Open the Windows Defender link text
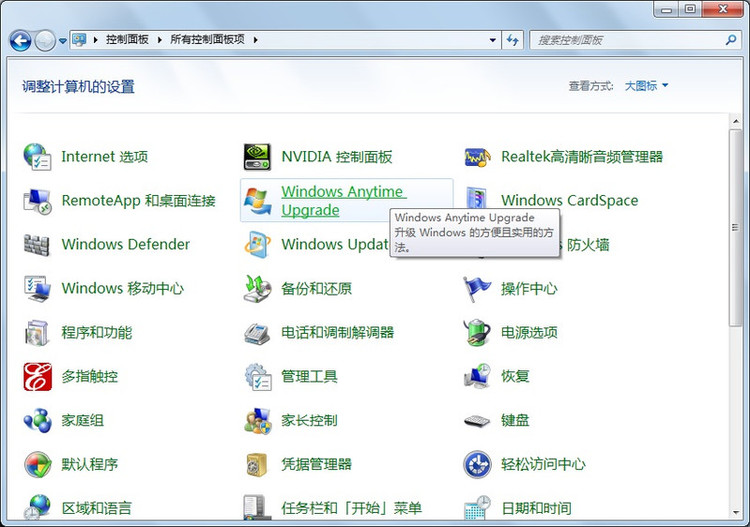This screenshot has width=750, height=527. 126,244
